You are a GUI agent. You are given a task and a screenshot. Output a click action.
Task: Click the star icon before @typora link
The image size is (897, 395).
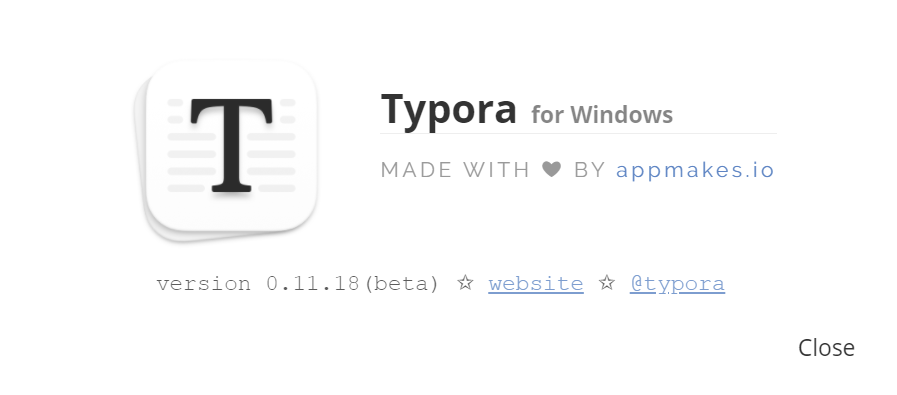tap(606, 283)
